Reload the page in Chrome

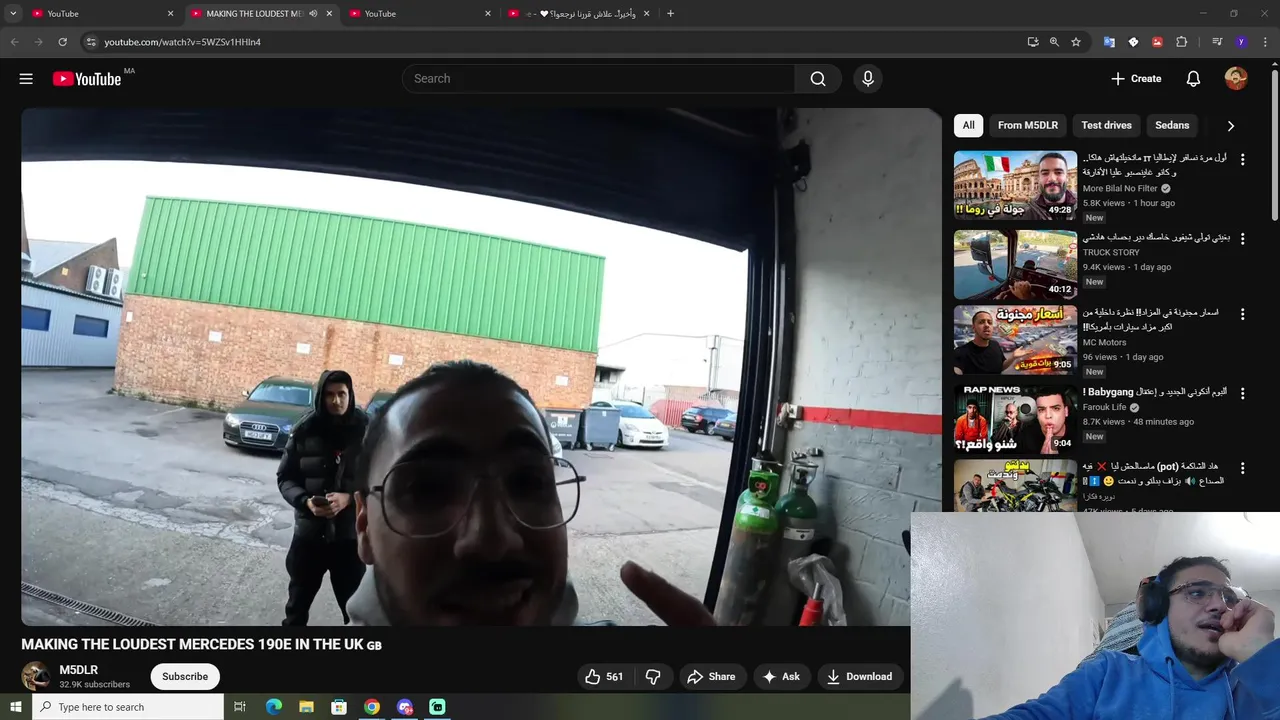click(x=62, y=42)
